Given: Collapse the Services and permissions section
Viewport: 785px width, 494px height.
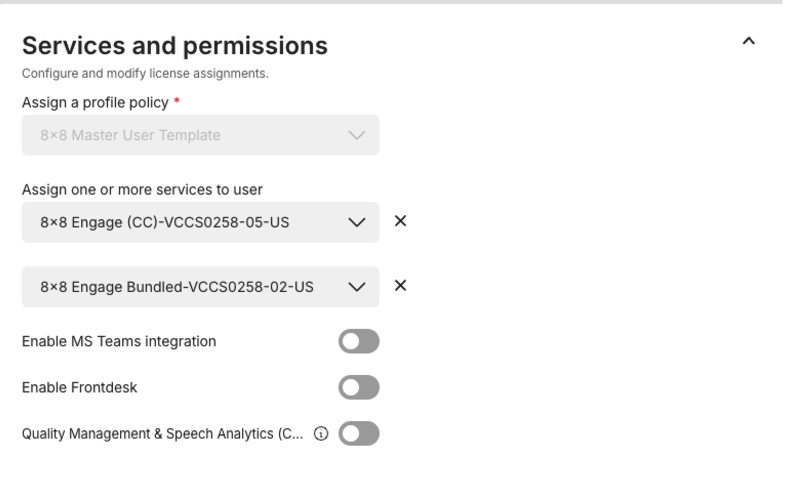Looking at the screenshot, I should pos(748,41).
